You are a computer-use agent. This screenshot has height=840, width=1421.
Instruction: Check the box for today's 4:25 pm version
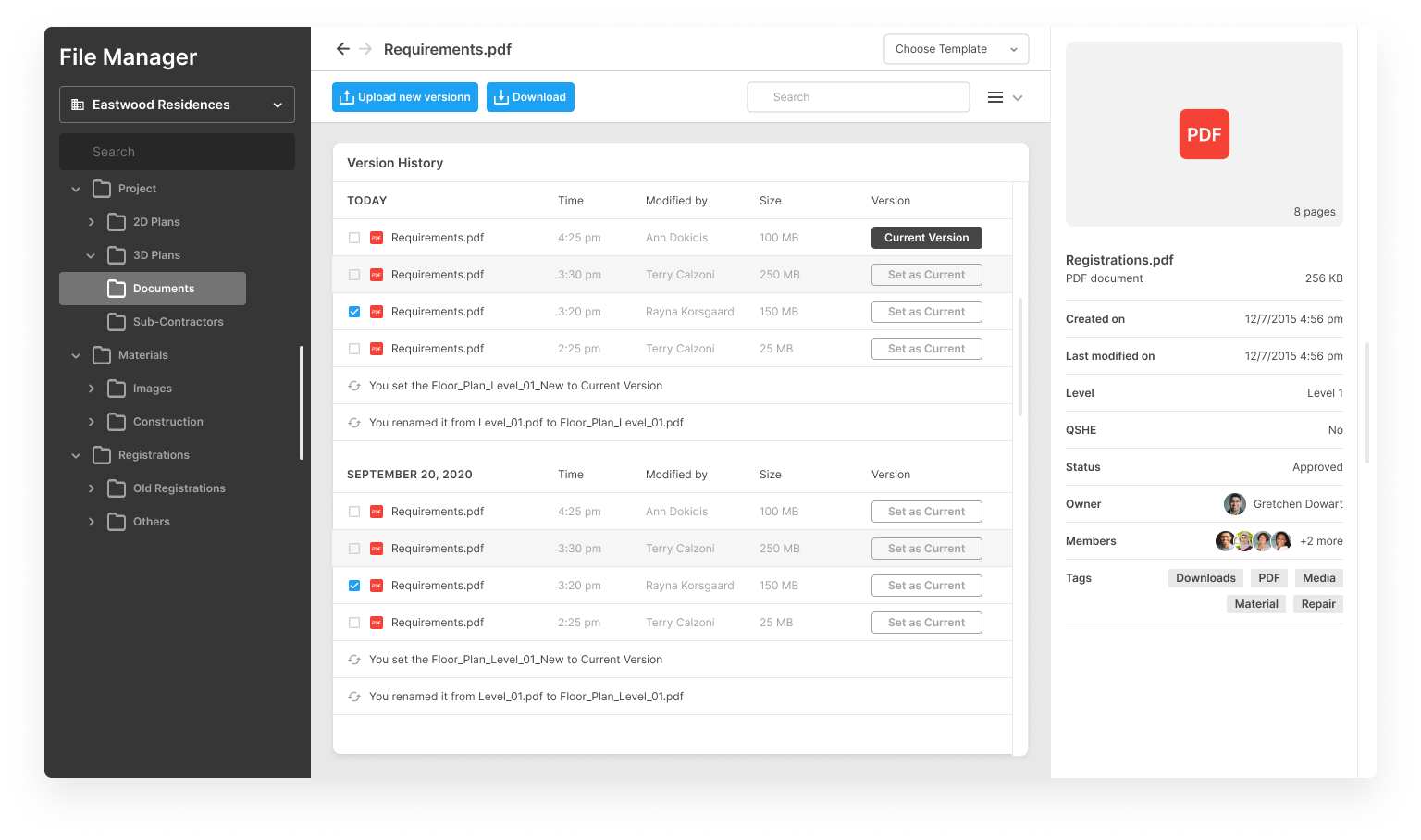354,238
